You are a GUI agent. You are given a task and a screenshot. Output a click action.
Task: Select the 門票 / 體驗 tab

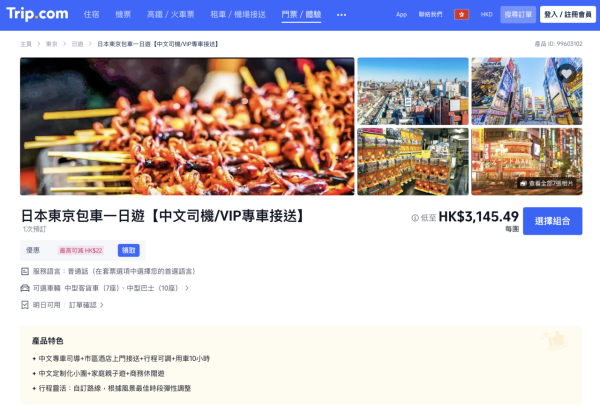coord(301,15)
